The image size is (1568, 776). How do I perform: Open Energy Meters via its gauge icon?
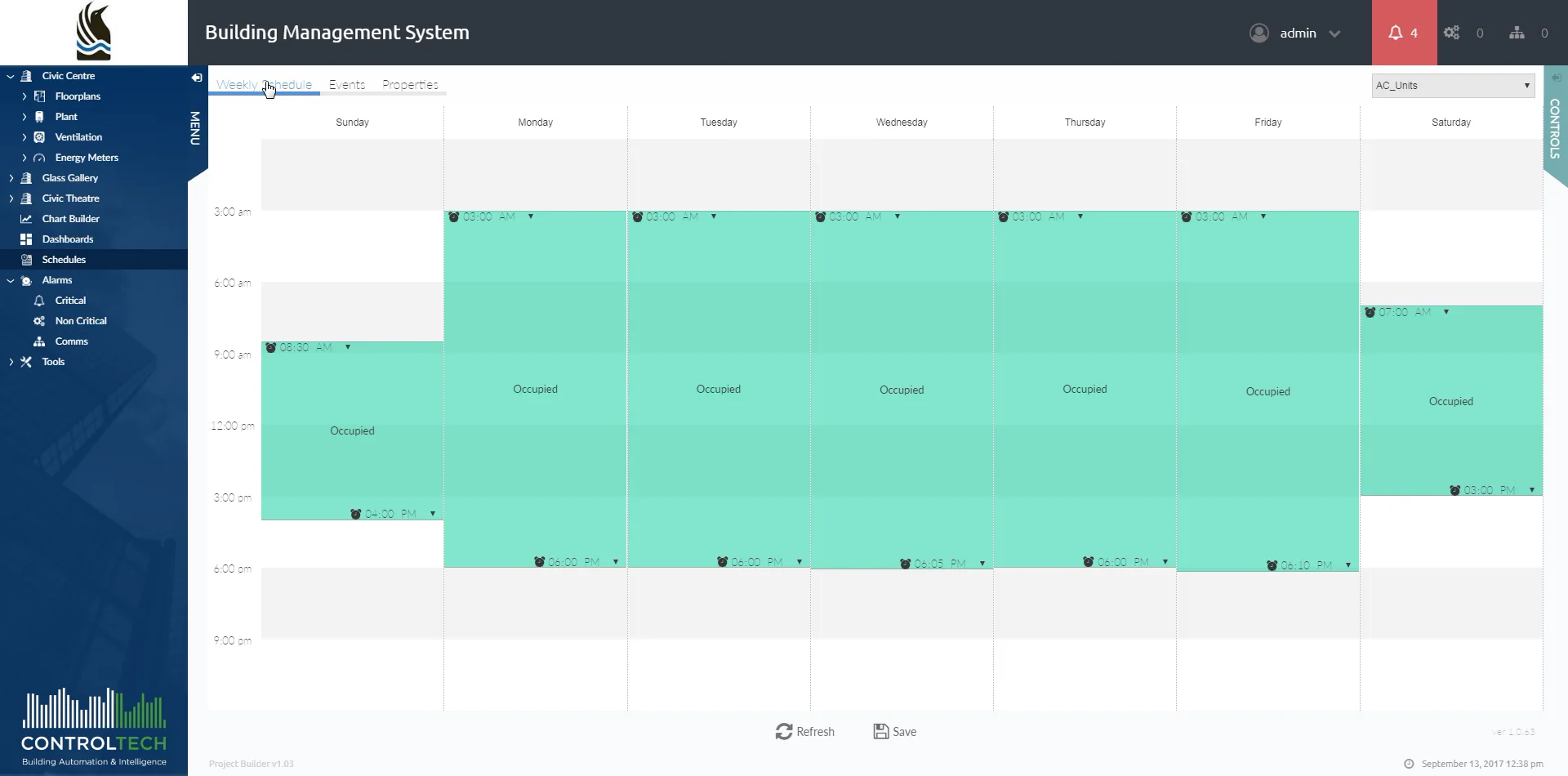coord(39,157)
